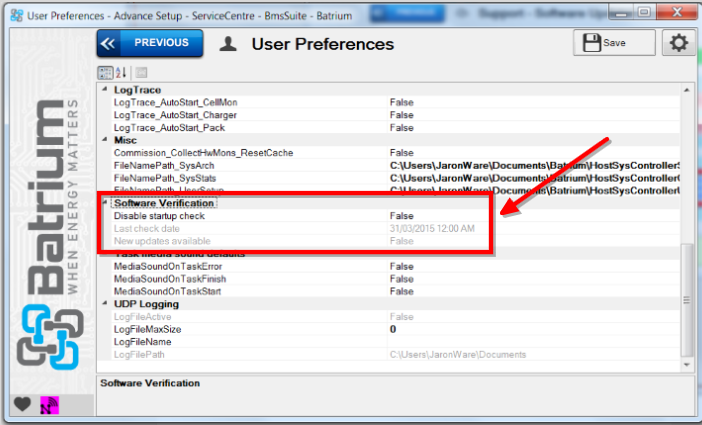
Task: Edit the LogFileMaxSize value field
Action: pos(533,329)
